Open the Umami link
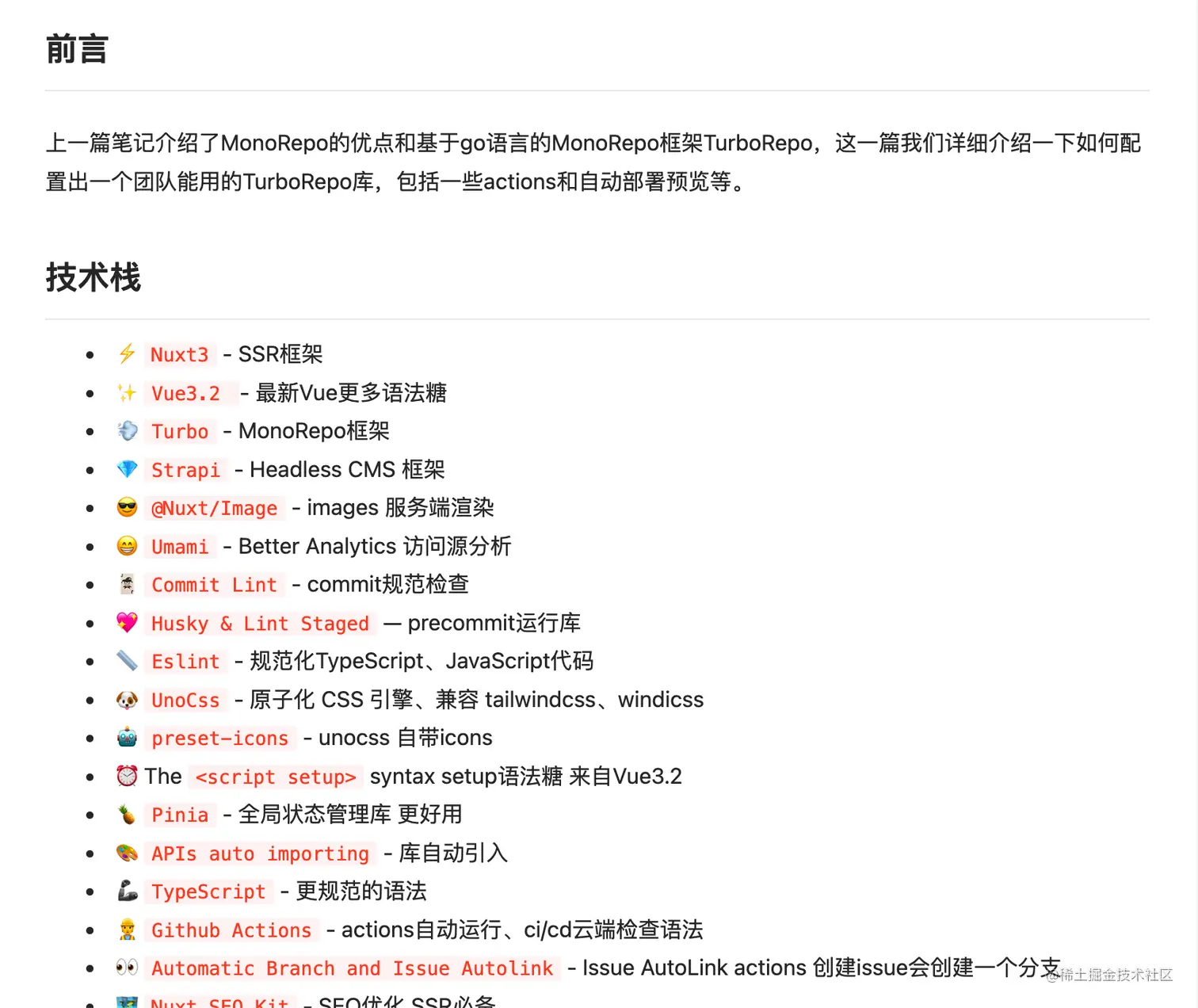The width and height of the screenshot is (1198, 1008). click(180, 546)
